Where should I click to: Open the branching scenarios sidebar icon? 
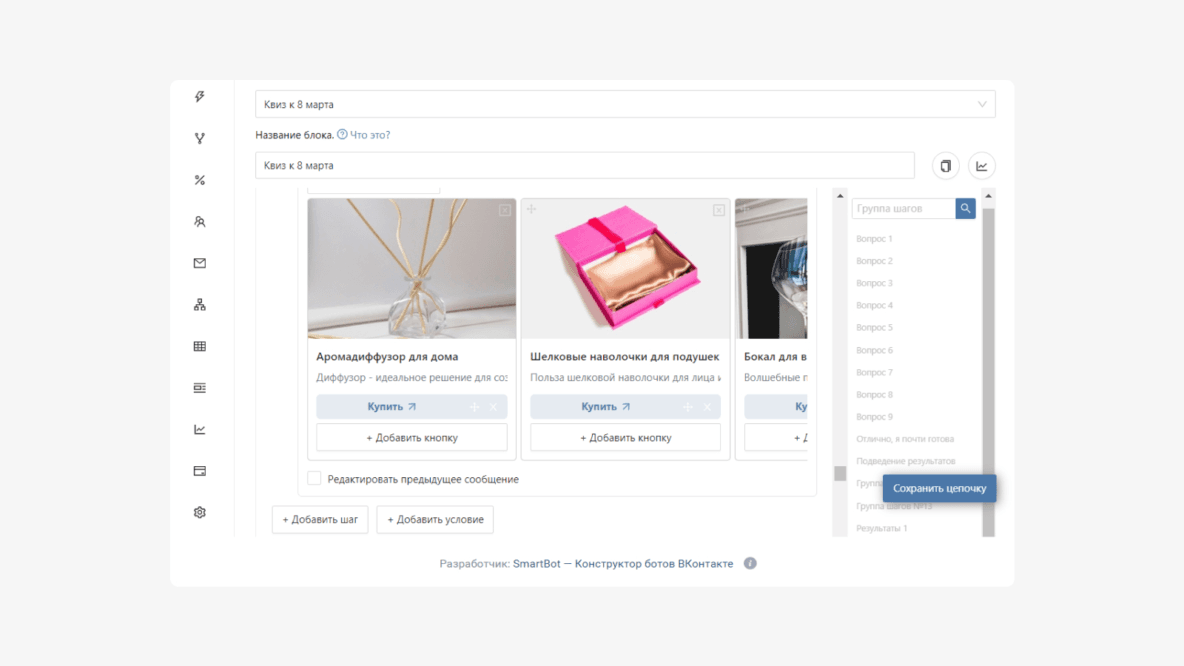click(199, 138)
